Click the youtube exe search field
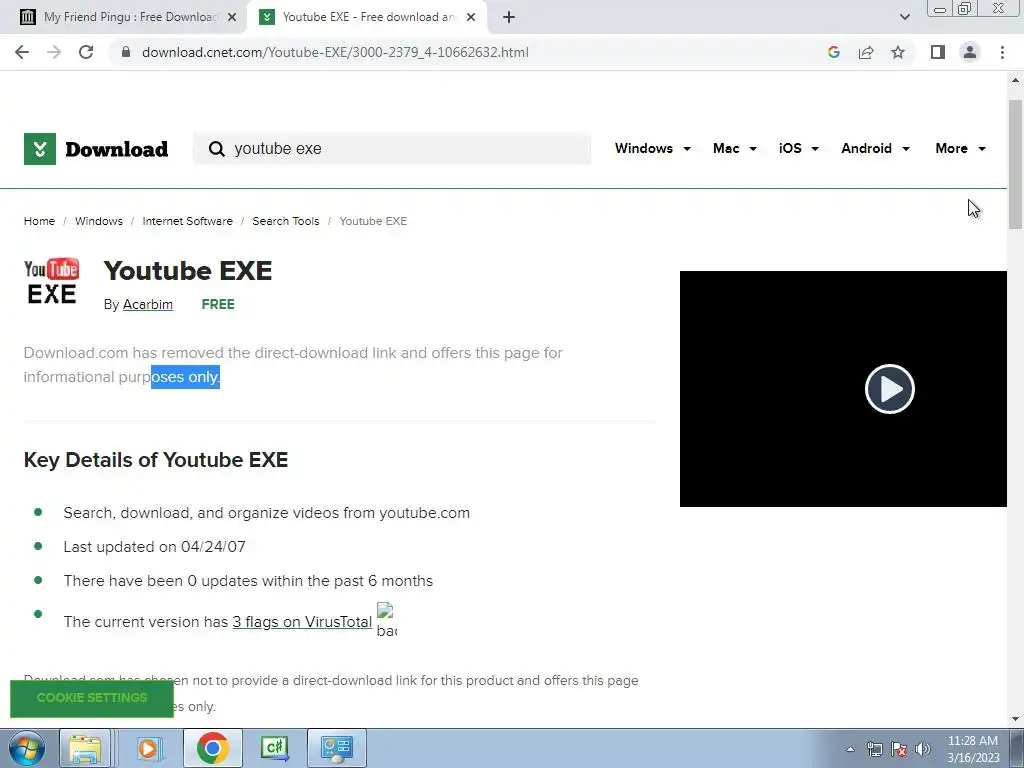Viewport: 1024px width, 768px height. coord(392,149)
